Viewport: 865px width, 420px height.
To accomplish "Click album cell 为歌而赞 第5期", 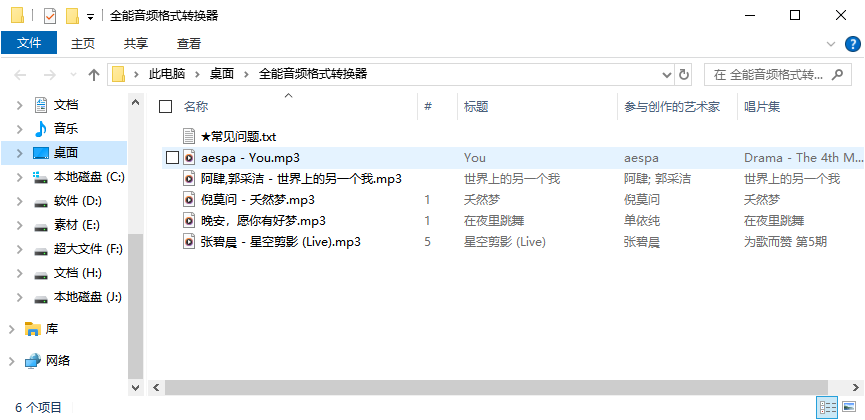I will (786, 242).
